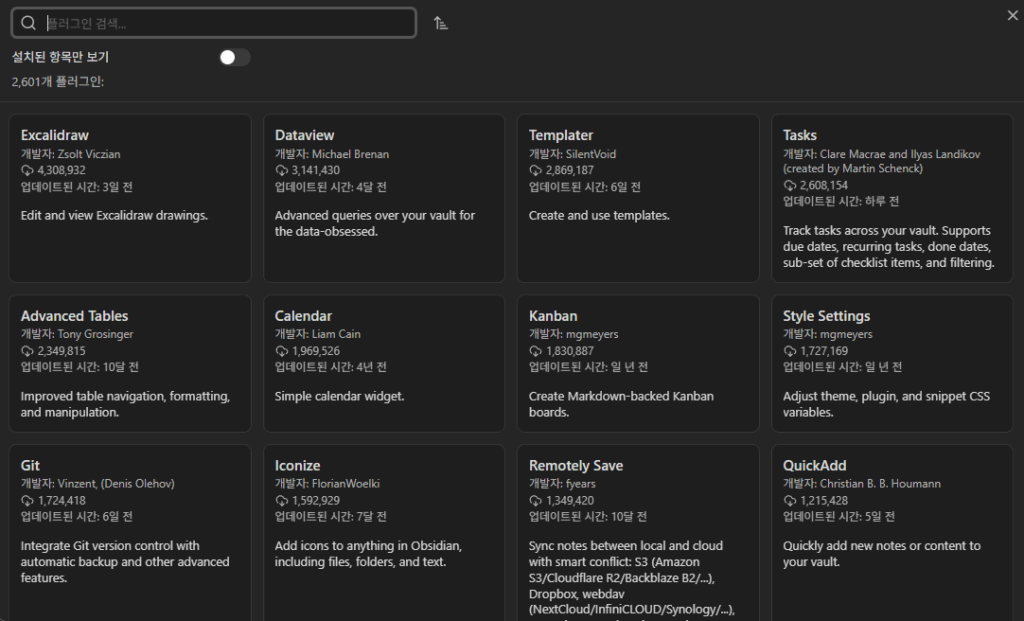Image resolution: width=1024 pixels, height=621 pixels.
Task: Select the Iconize plugin title
Action: click(x=297, y=466)
